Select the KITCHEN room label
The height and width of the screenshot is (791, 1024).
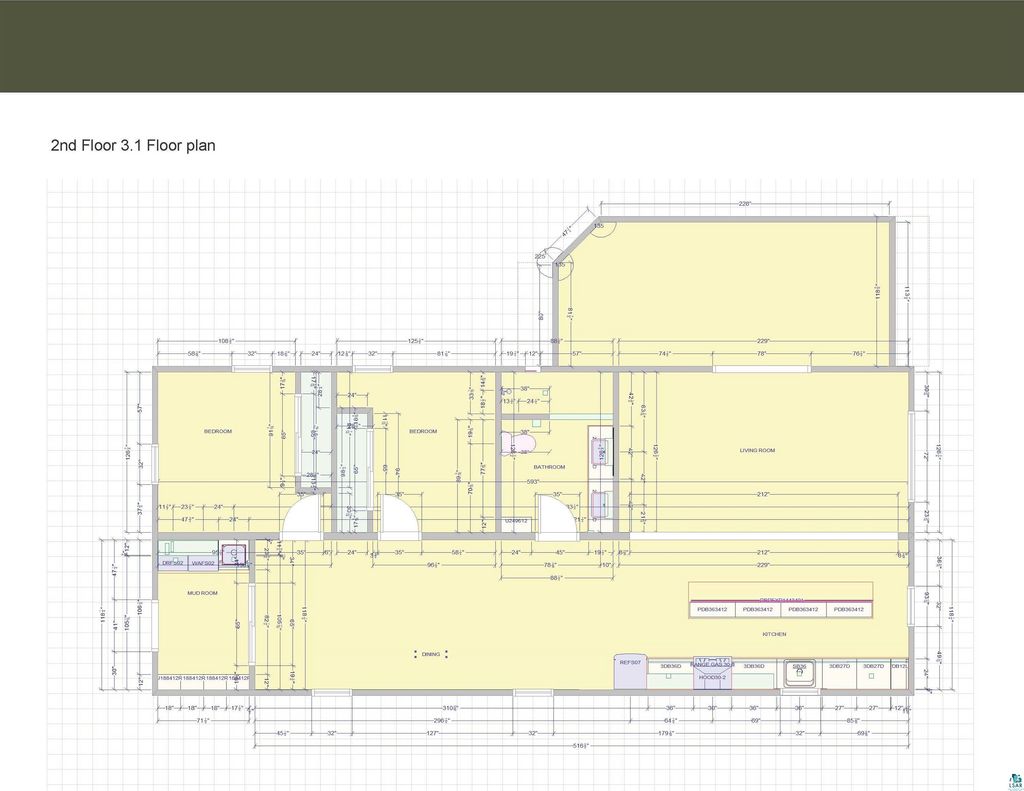pos(774,634)
